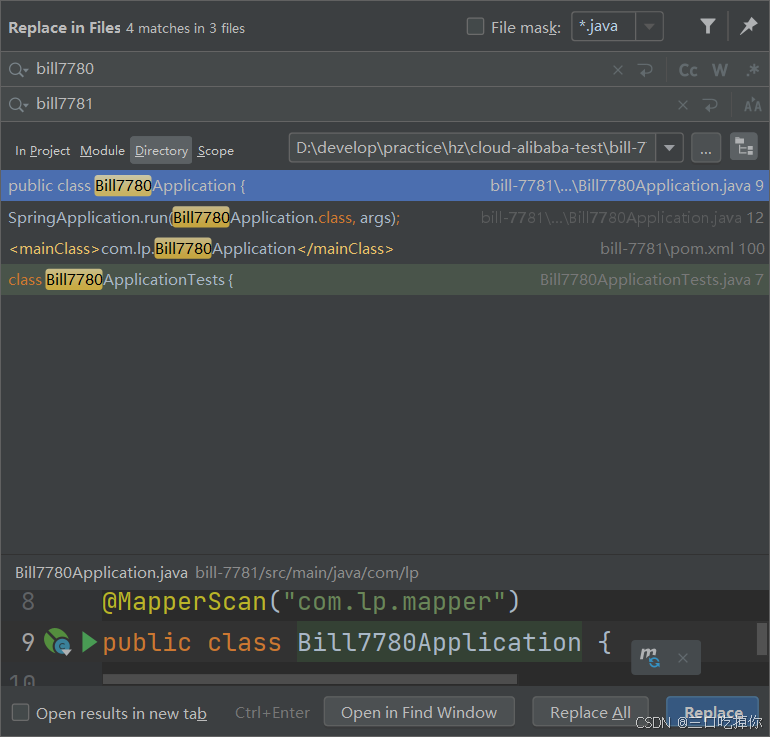Click the preview vertical scrollbar
770x737 pixels.
(x=762, y=639)
